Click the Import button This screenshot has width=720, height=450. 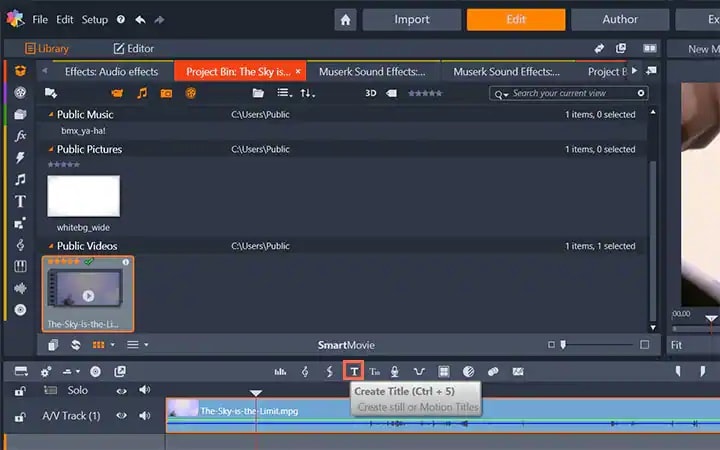click(x=412, y=20)
